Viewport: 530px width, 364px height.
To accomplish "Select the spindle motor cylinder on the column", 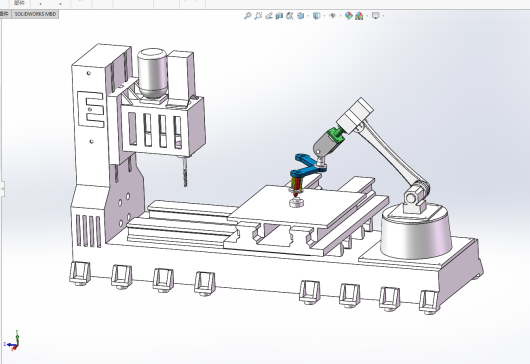I will click(x=152, y=73).
